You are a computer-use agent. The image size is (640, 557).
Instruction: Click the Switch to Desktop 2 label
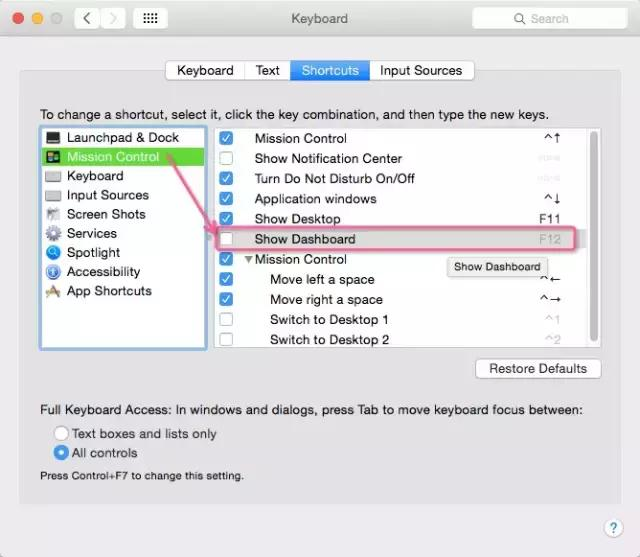click(329, 340)
